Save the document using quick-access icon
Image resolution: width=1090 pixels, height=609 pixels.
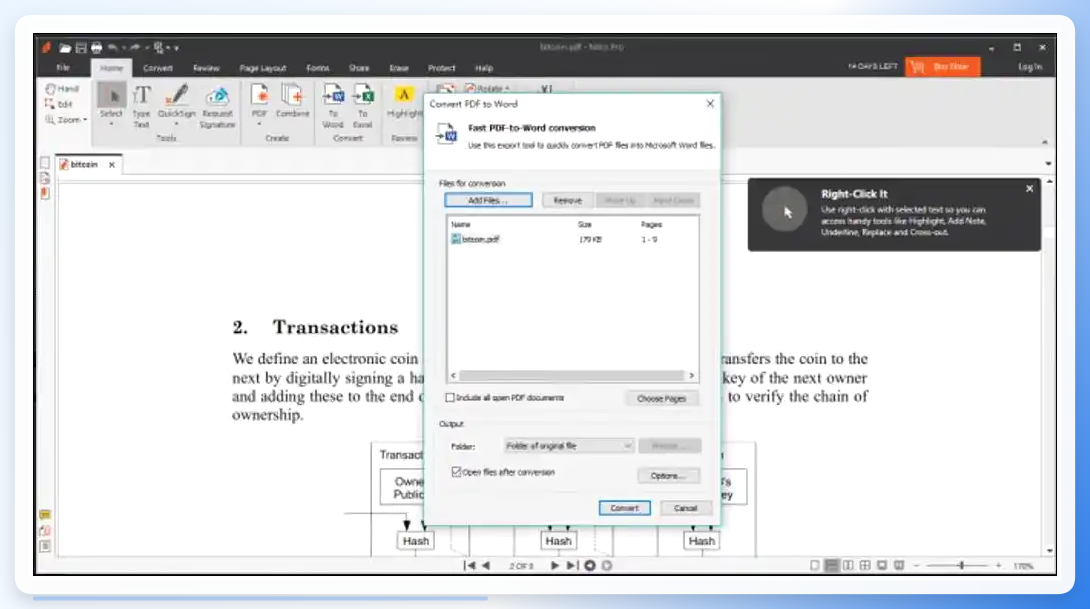(81, 48)
